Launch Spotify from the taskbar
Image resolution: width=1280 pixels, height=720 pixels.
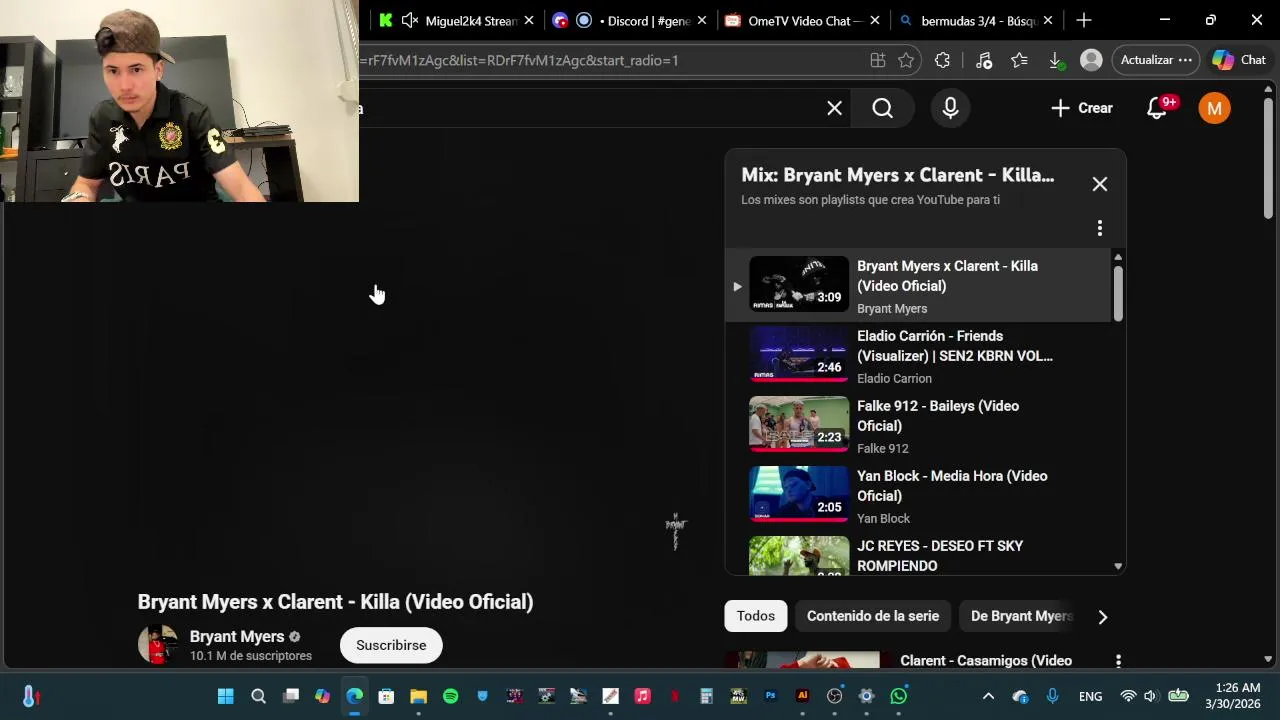450,696
